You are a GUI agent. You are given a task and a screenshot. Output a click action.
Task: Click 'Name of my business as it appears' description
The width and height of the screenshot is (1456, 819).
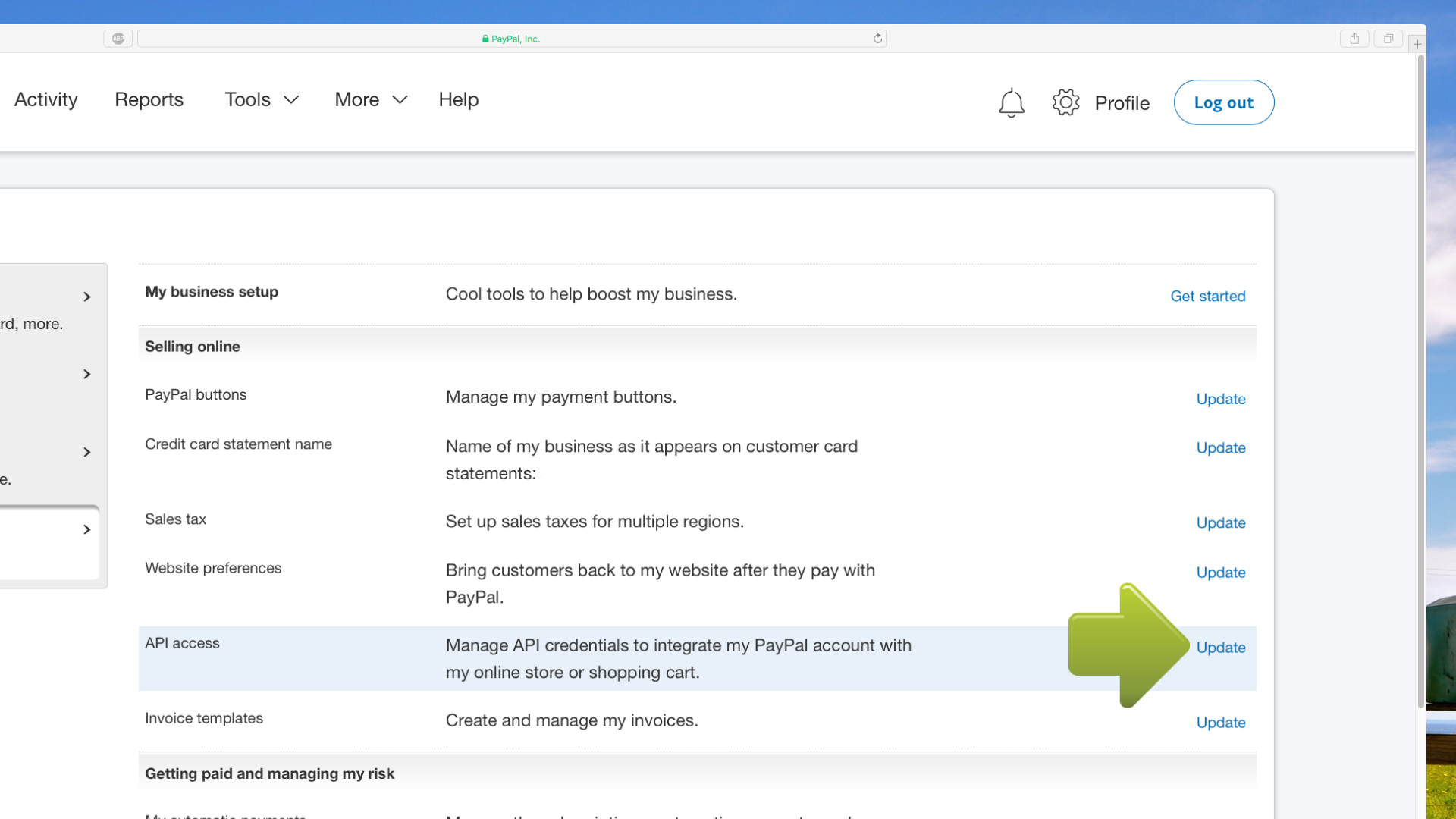tap(651, 460)
